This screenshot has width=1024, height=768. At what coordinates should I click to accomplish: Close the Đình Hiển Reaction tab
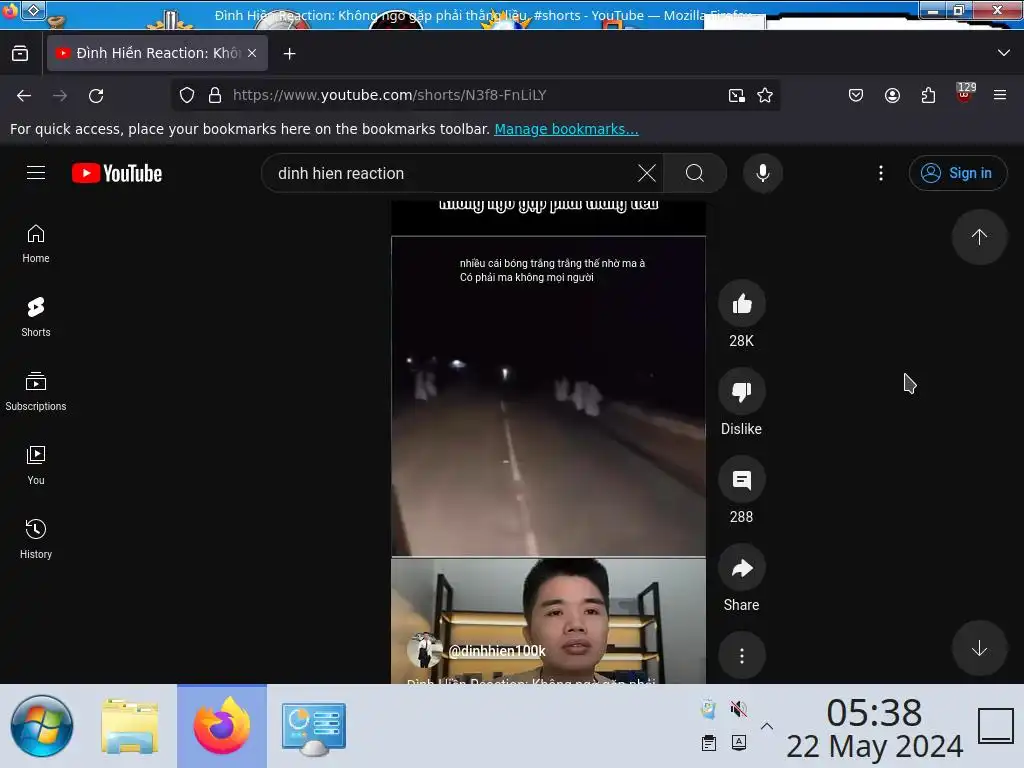[x=252, y=53]
